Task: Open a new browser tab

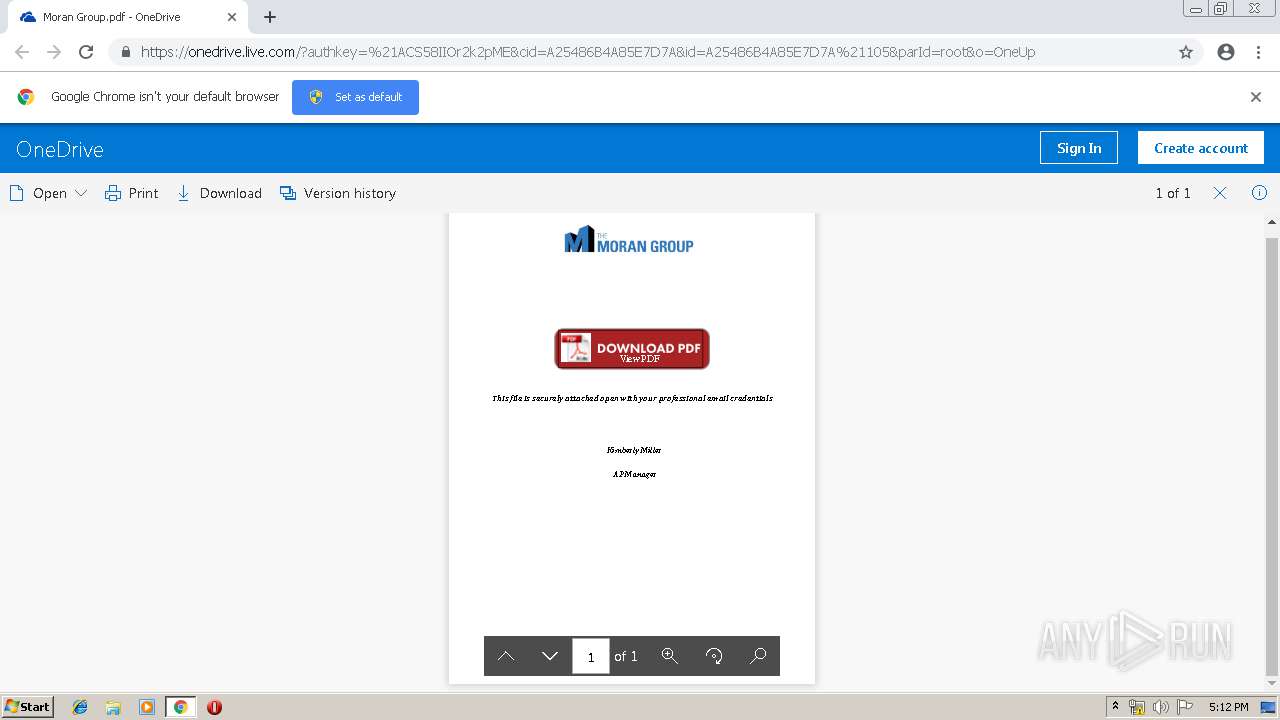Action: point(270,17)
